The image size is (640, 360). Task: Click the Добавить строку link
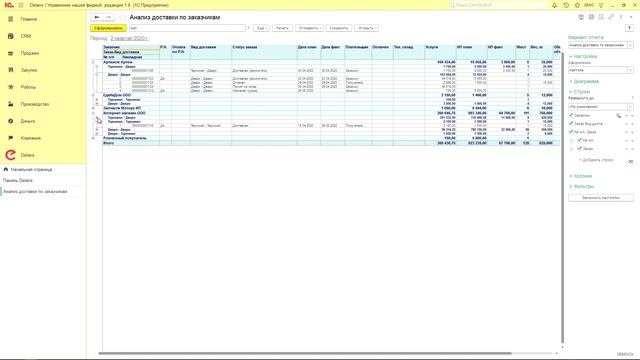tap(597, 160)
